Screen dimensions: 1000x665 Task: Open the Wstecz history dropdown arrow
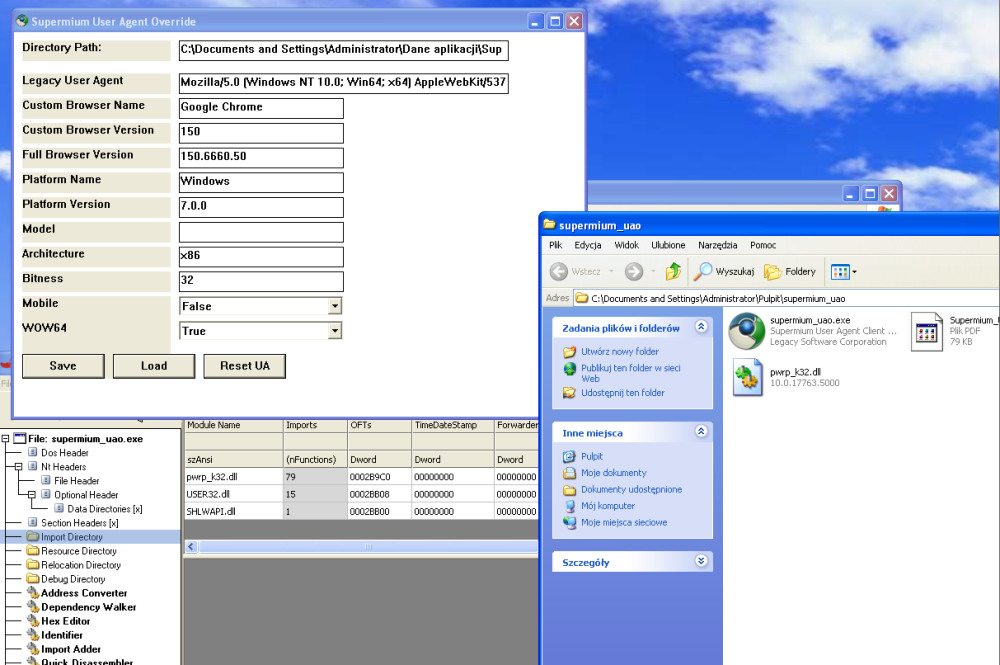[x=611, y=272]
